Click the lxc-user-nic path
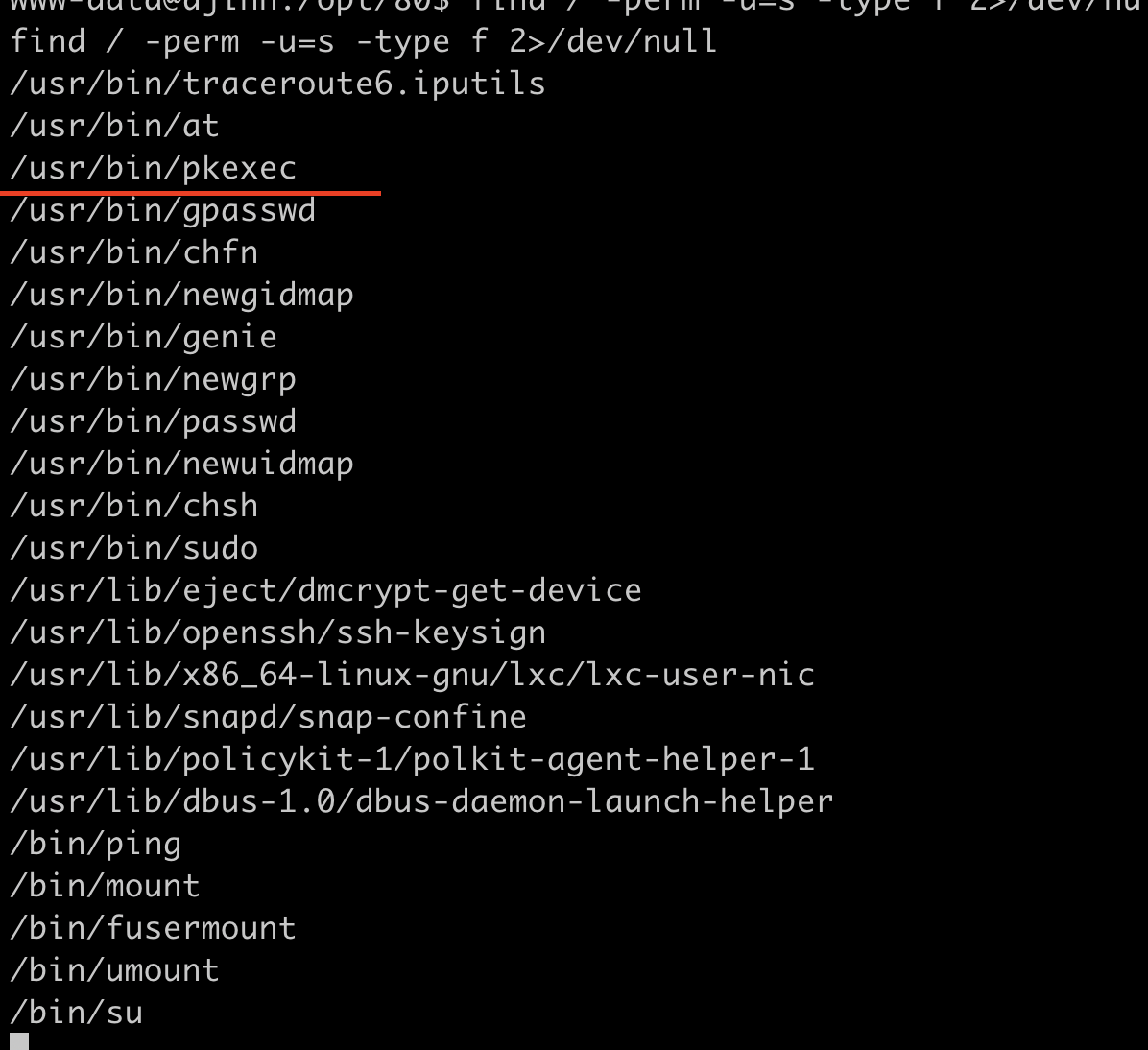The height and width of the screenshot is (1050, 1148). 412,675
